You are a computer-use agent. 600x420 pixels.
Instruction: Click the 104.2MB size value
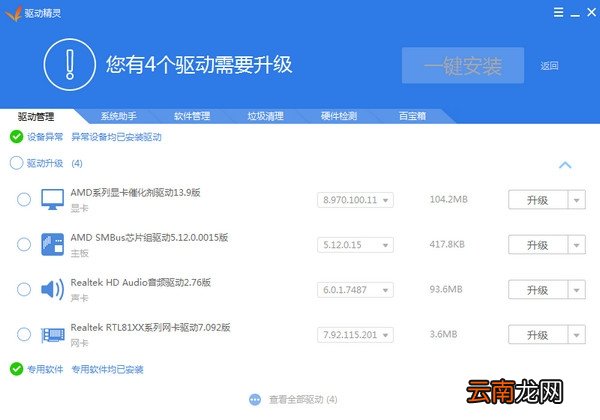pyautogui.click(x=448, y=199)
